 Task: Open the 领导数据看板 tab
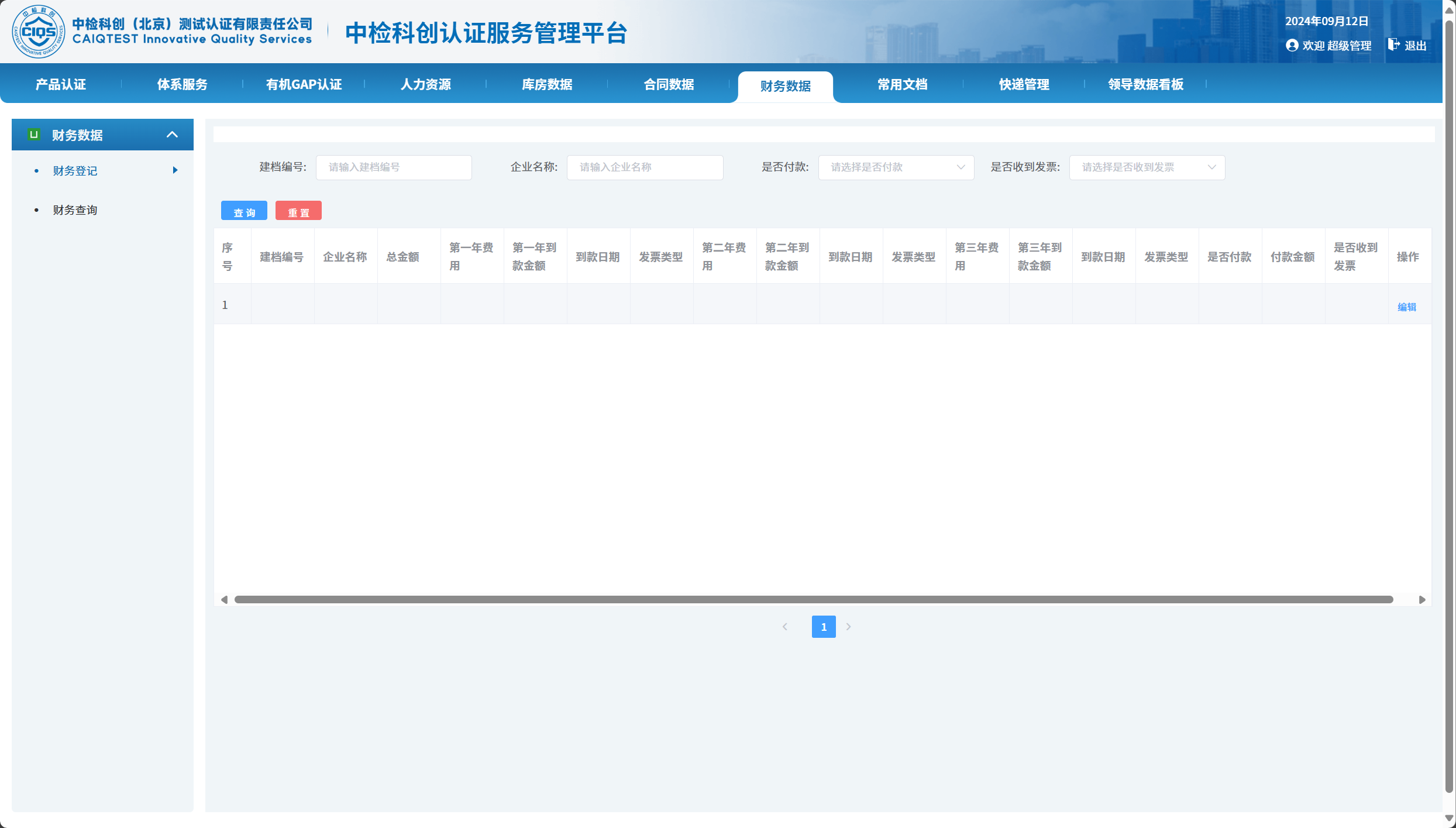pos(1145,84)
